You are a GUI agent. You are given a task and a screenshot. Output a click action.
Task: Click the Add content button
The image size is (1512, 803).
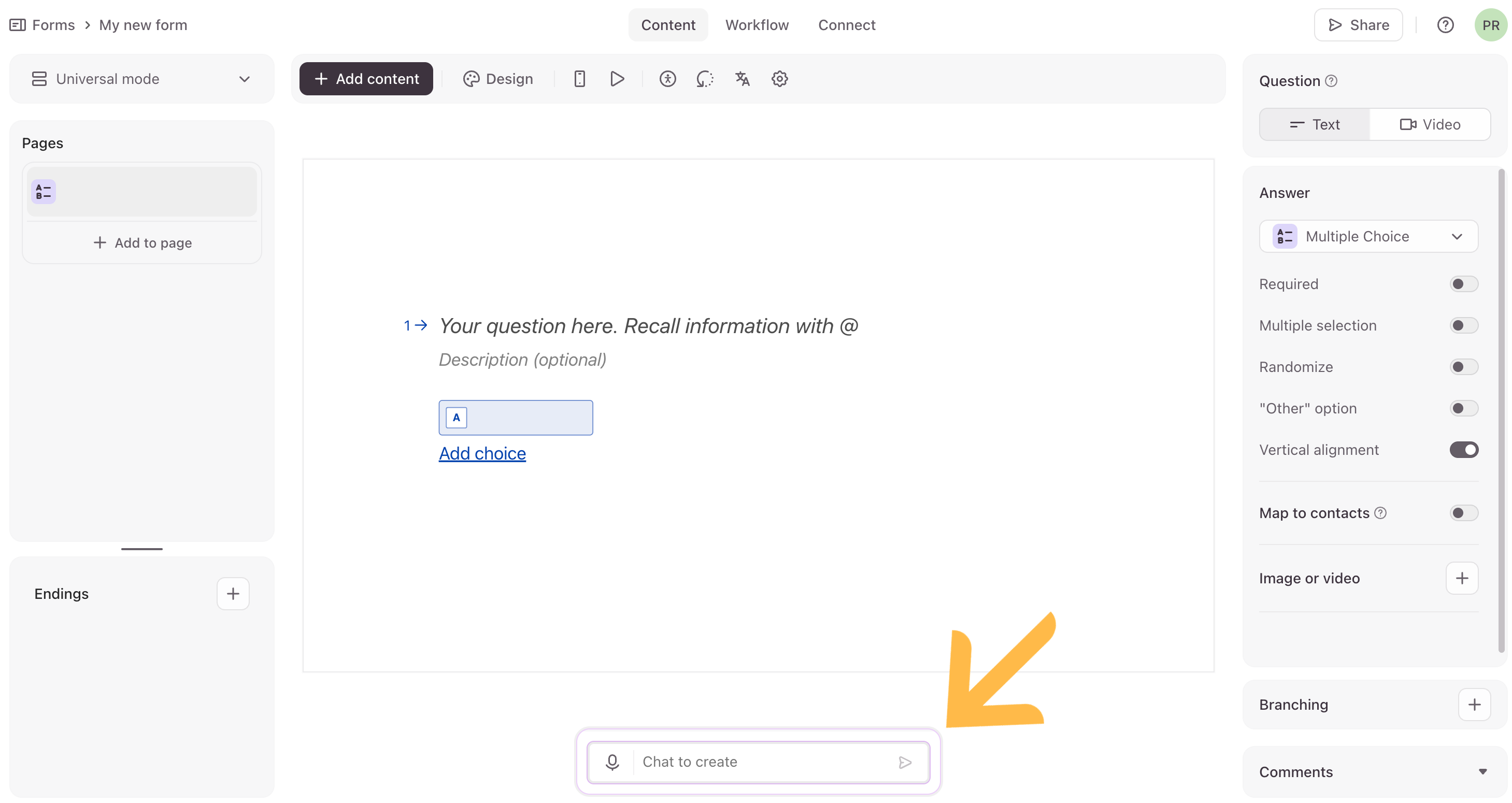coord(366,79)
